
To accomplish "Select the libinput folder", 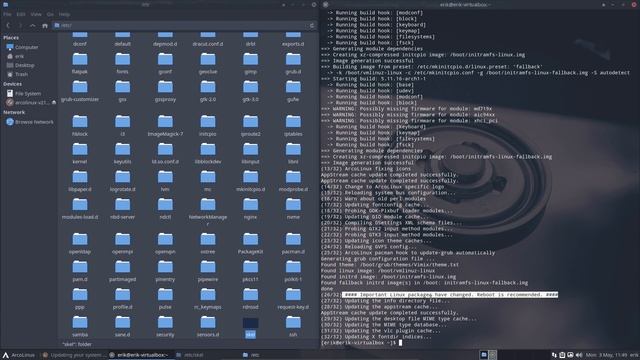I will [x=251, y=153].
